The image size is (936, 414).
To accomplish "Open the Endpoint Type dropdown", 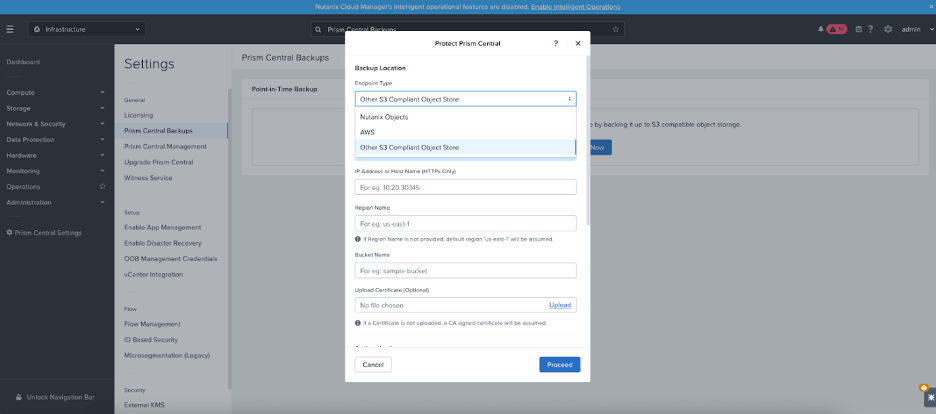I will [465, 99].
